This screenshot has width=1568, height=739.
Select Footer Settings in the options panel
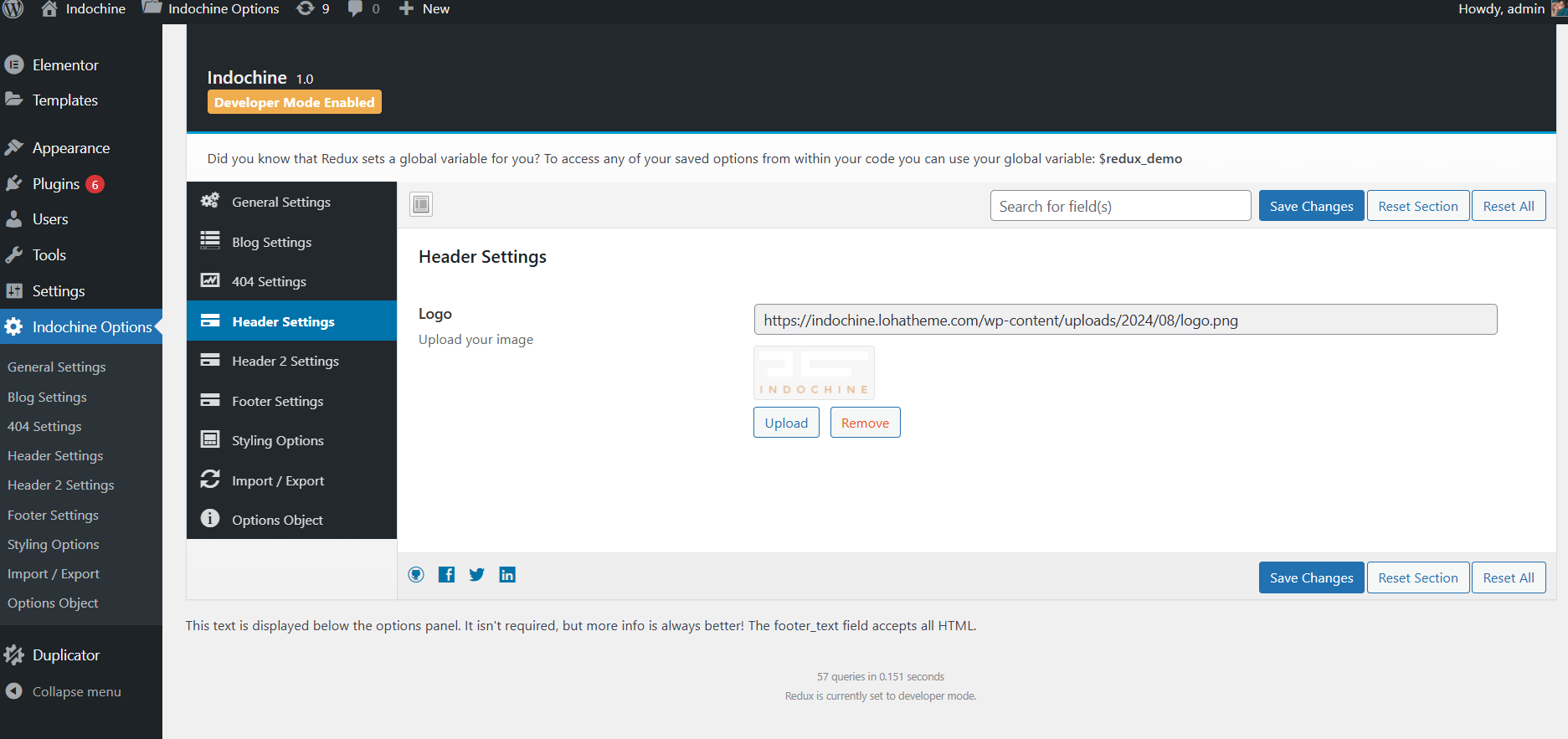point(277,401)
